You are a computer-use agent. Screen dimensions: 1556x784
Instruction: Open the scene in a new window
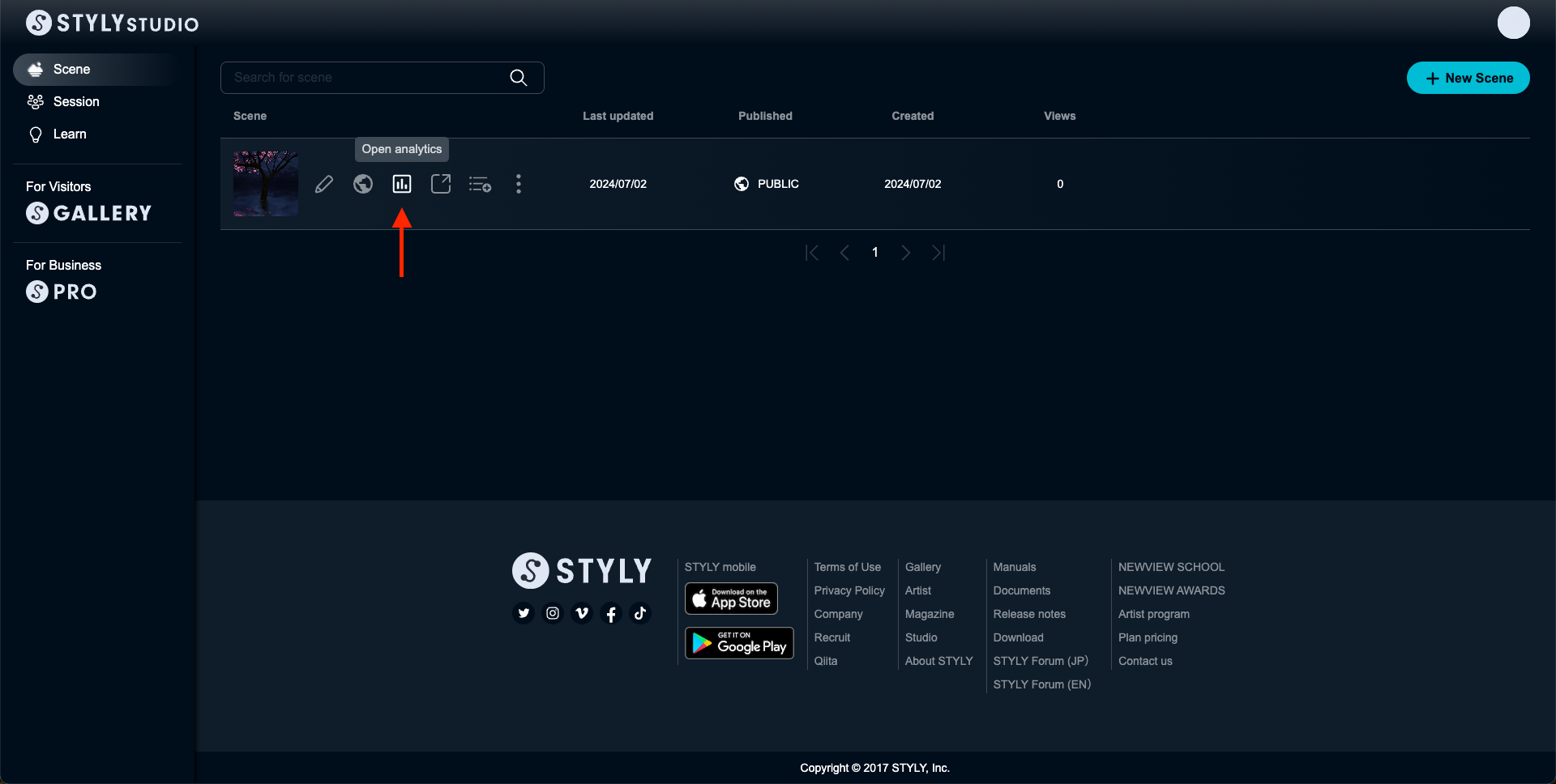pyautogui.click(x=441, y=184)
